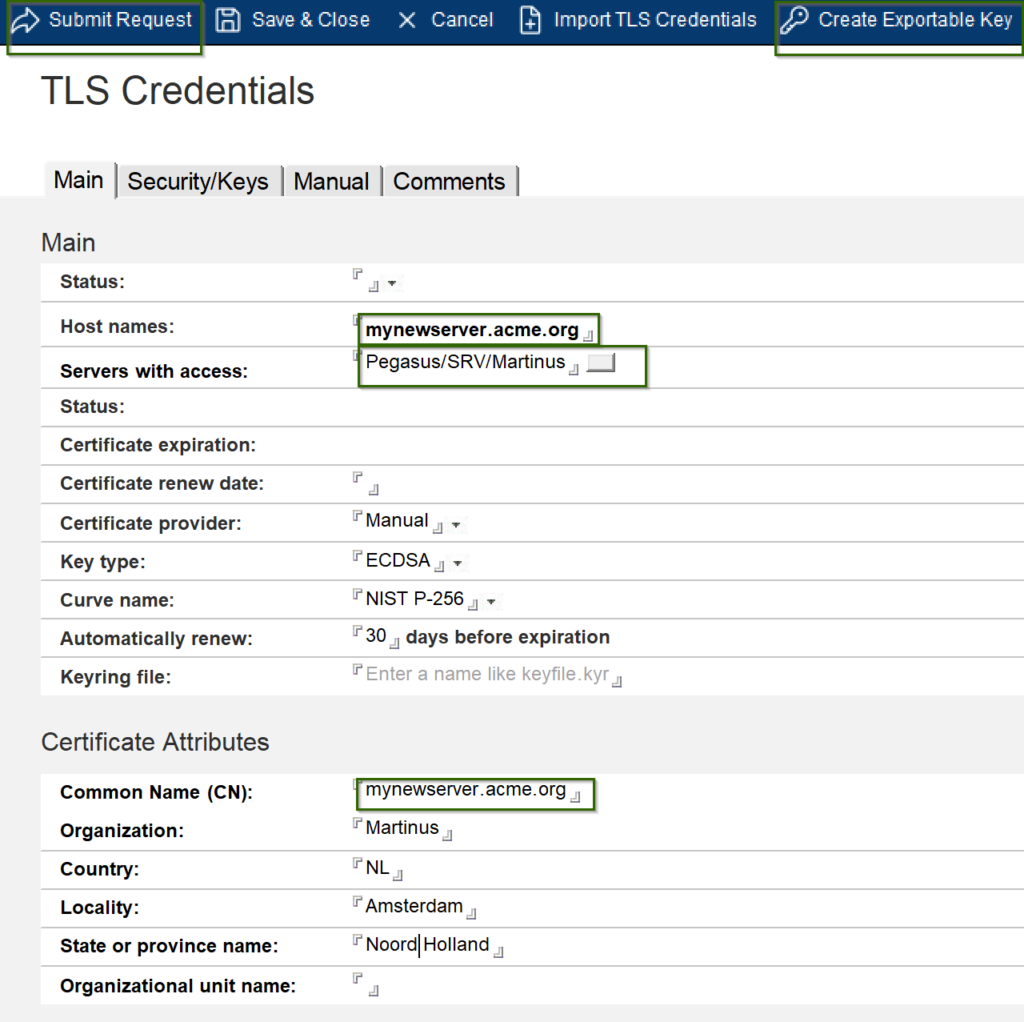Select the Main tab

click(78, 180)
